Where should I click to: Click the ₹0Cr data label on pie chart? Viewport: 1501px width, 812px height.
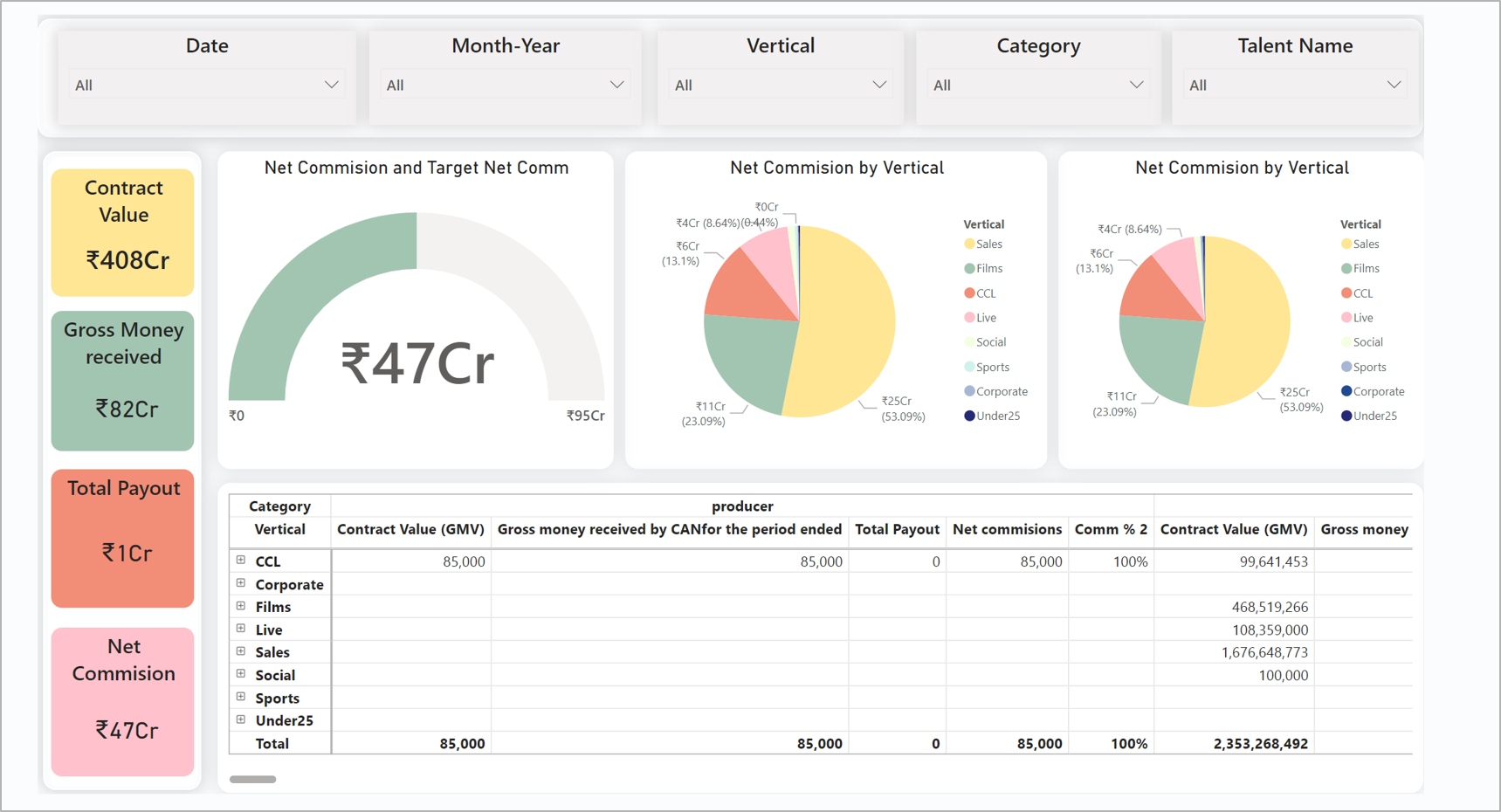(766, 207)
